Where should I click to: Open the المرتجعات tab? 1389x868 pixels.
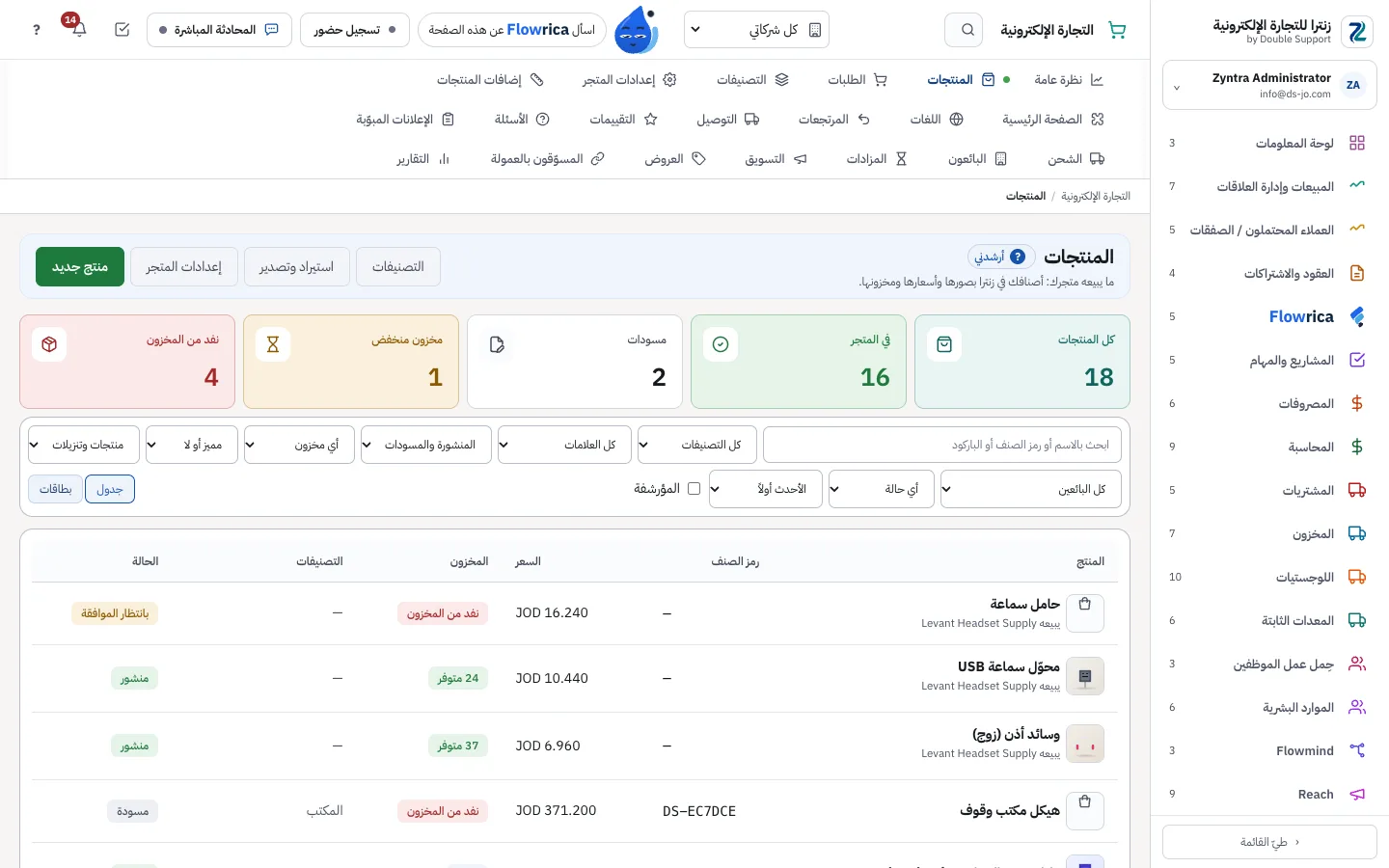[x=834, y=120]
